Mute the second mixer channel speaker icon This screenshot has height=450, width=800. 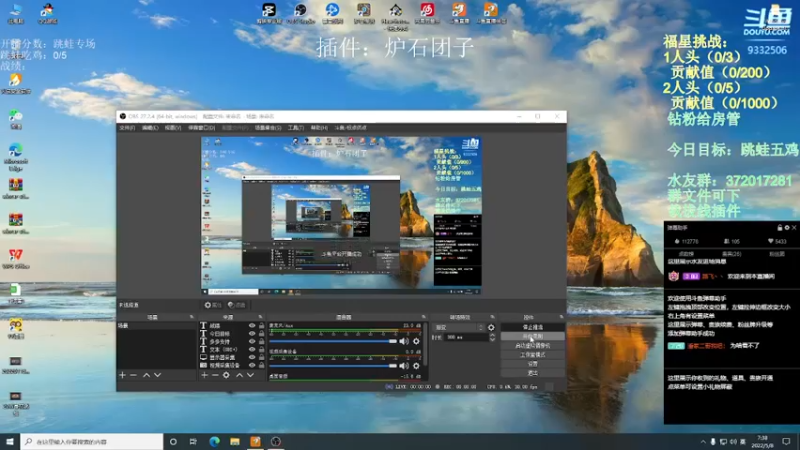coord(404,366)
